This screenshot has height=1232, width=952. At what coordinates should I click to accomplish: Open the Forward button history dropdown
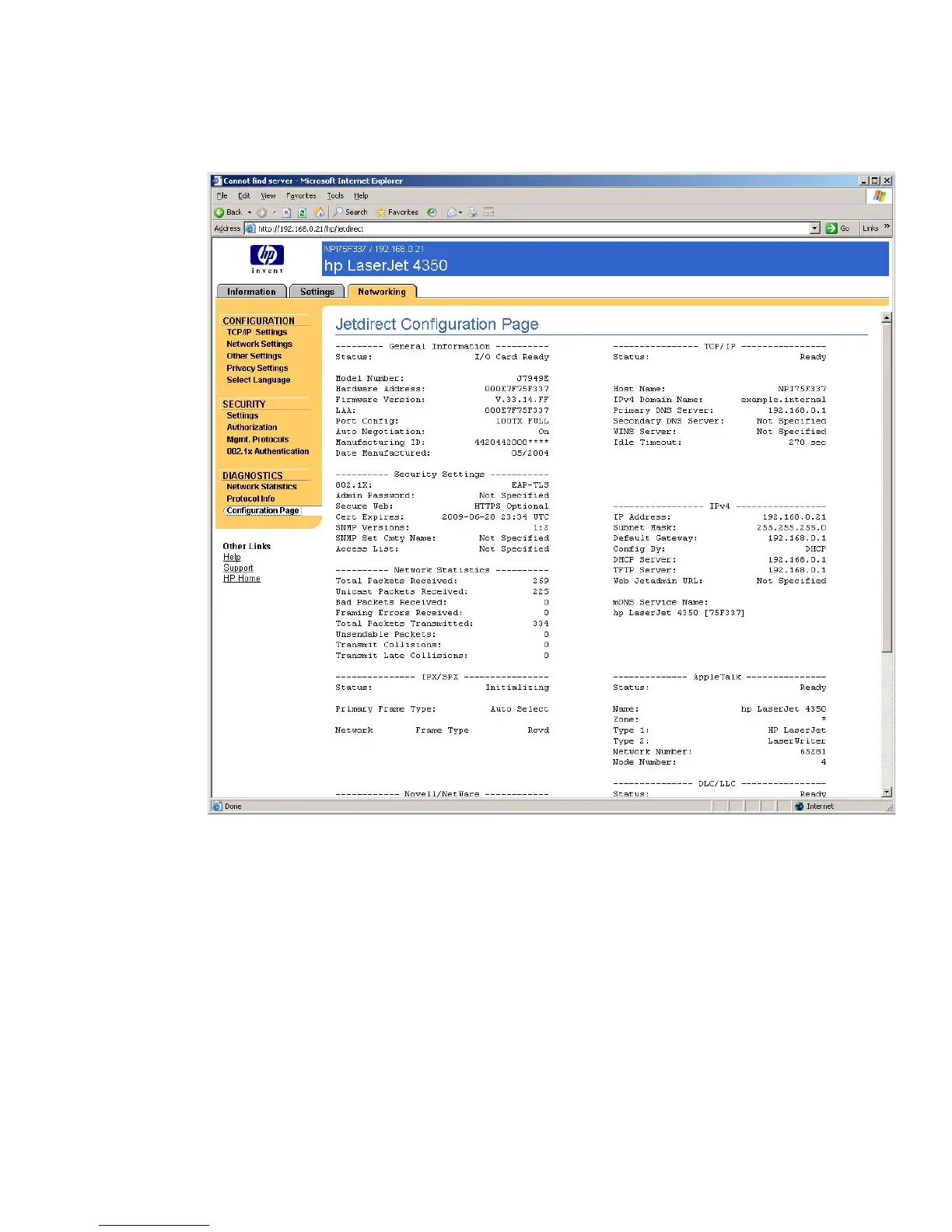tap(274, 212)
